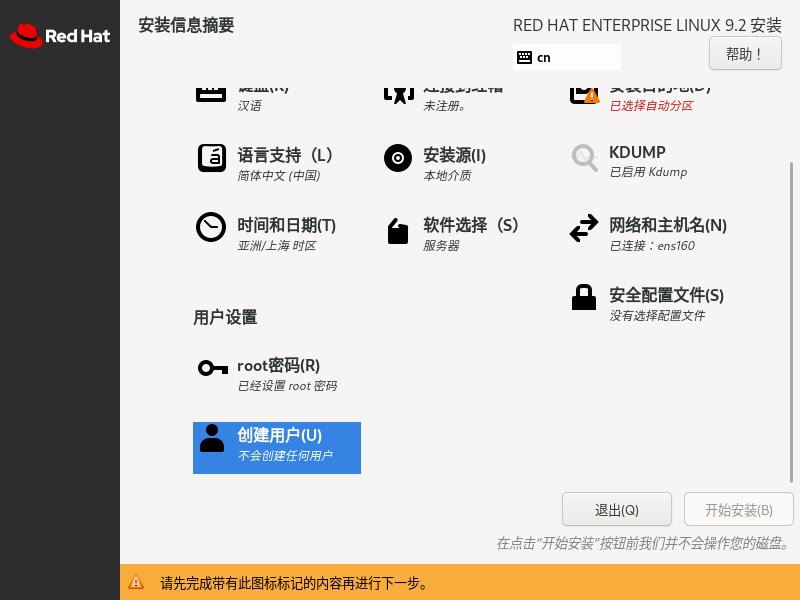Open 安全配置文件 padlock icon
Viewport: 800px width, 600px height.
click(584, 298)
